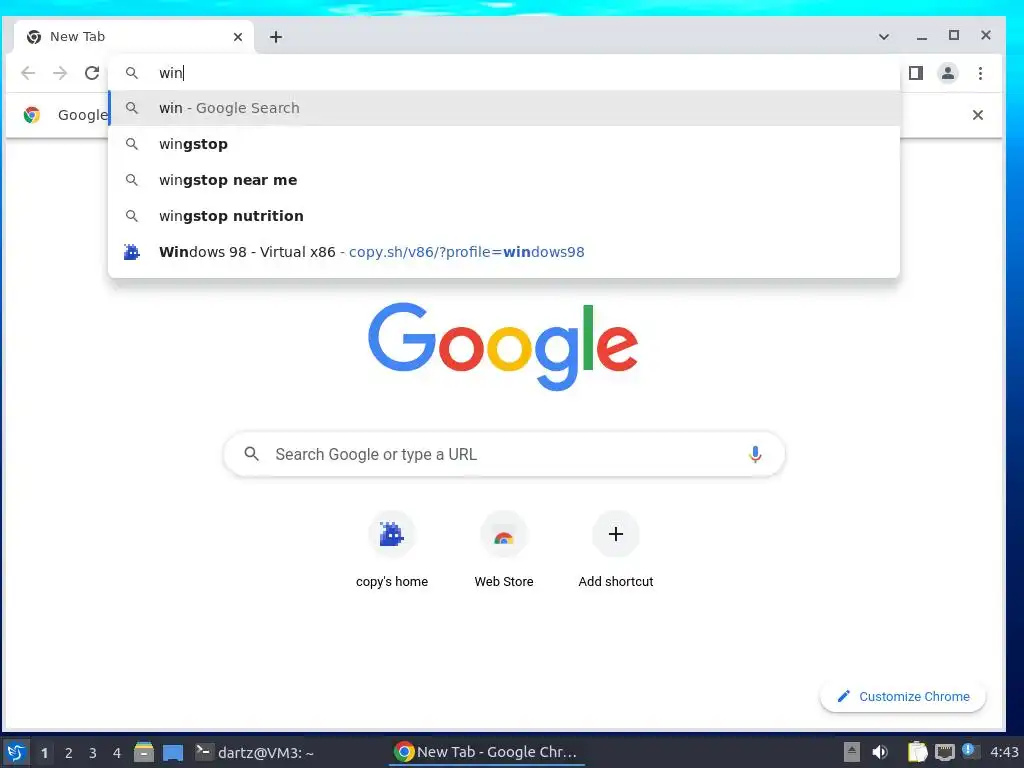
Task: Close the New Tab tab
Action: (238, 37)
